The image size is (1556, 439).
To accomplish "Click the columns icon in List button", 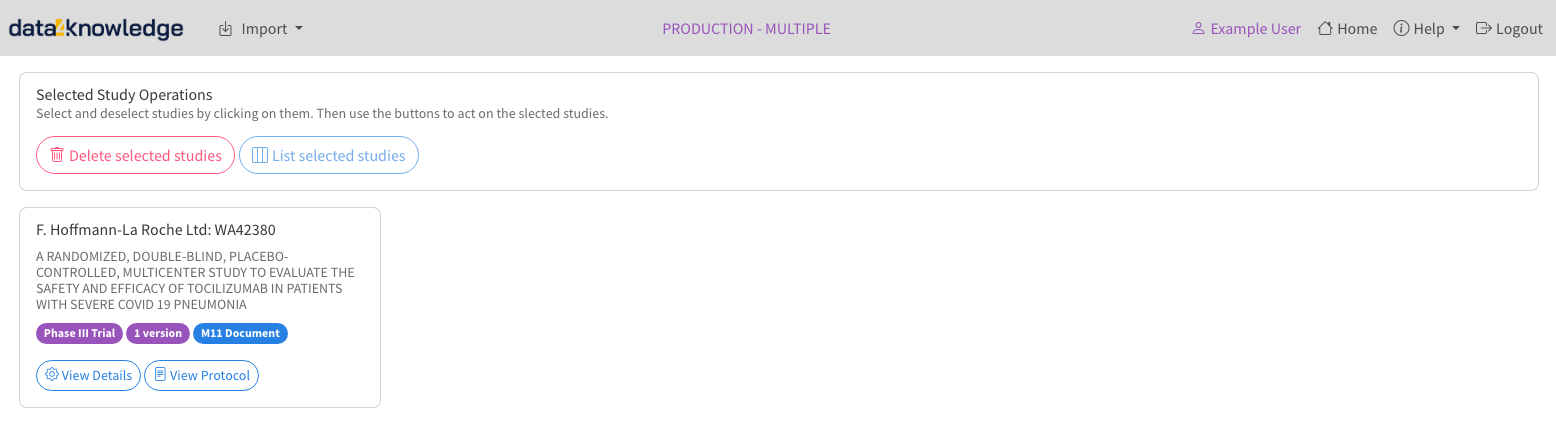I will 260,155.
